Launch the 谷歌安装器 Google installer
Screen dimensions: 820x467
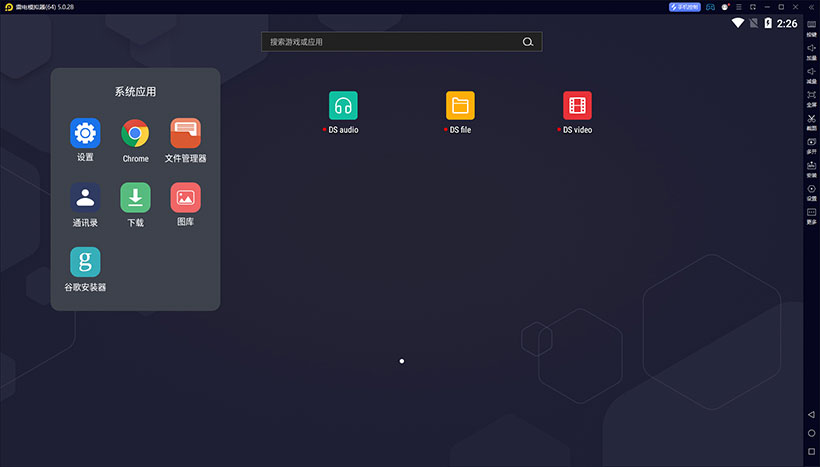(85, 262)
